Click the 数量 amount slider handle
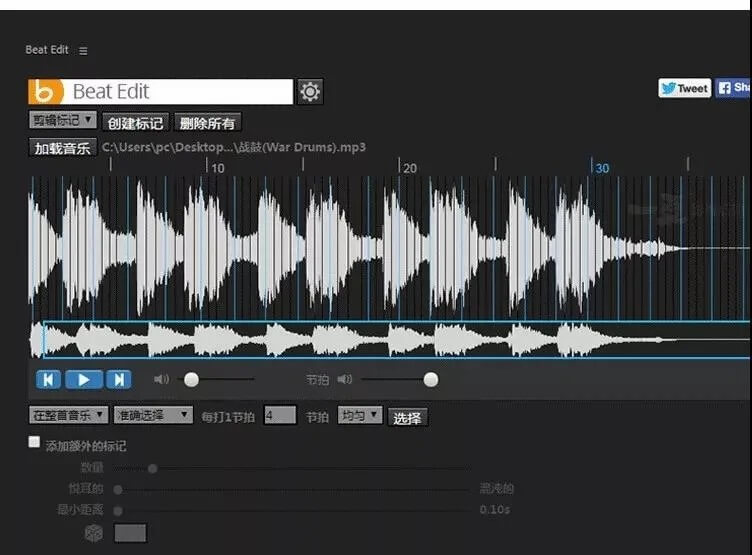 point(153,468)
